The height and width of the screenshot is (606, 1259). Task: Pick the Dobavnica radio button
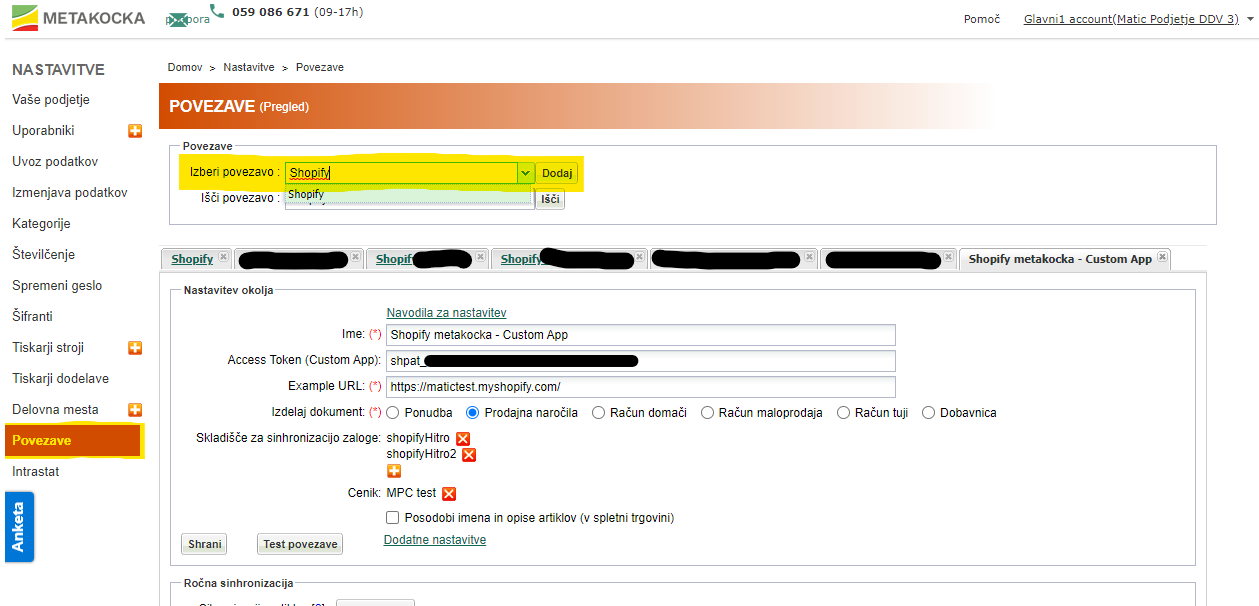coord(928,412)
